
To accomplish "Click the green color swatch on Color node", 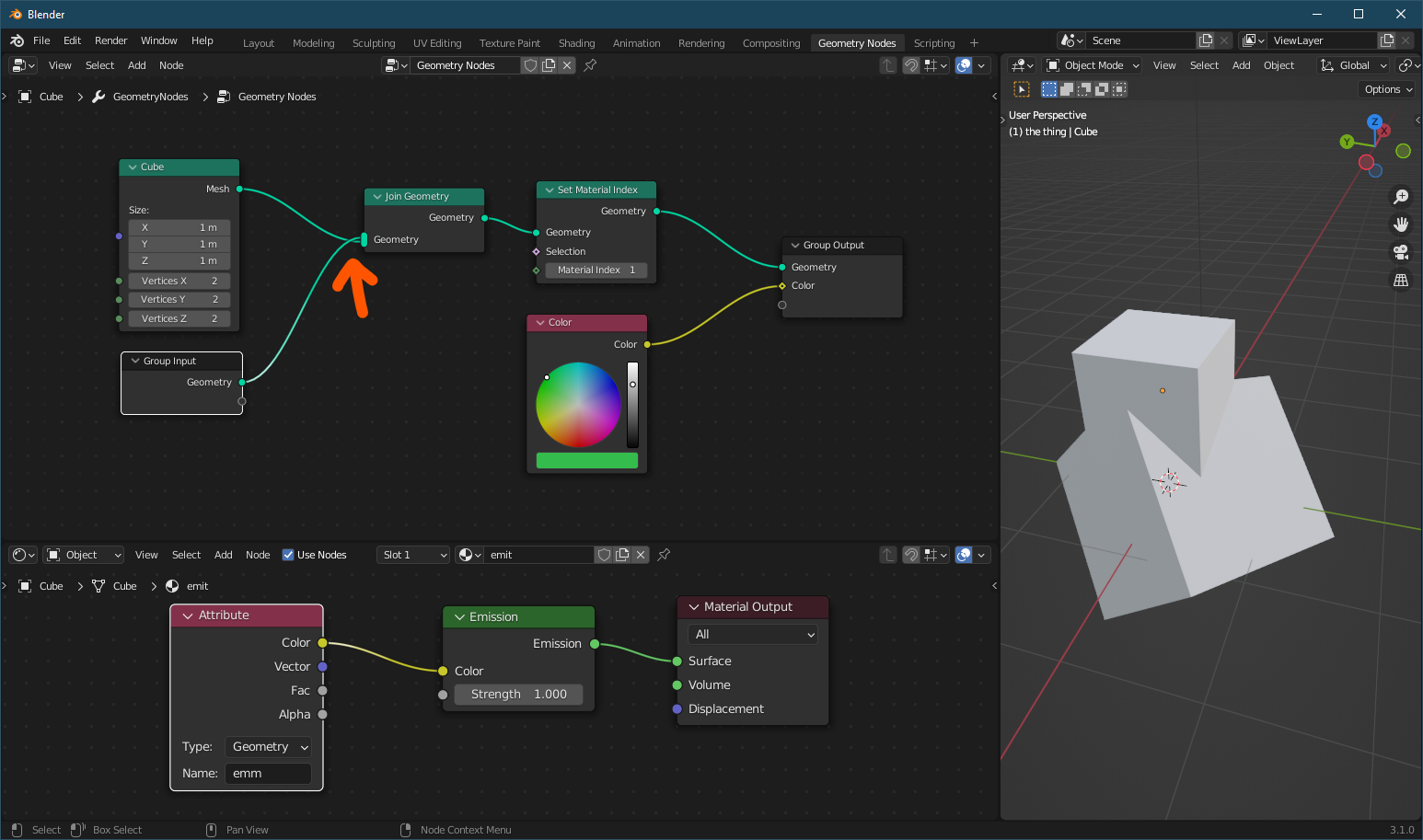I will click(587, 461).
